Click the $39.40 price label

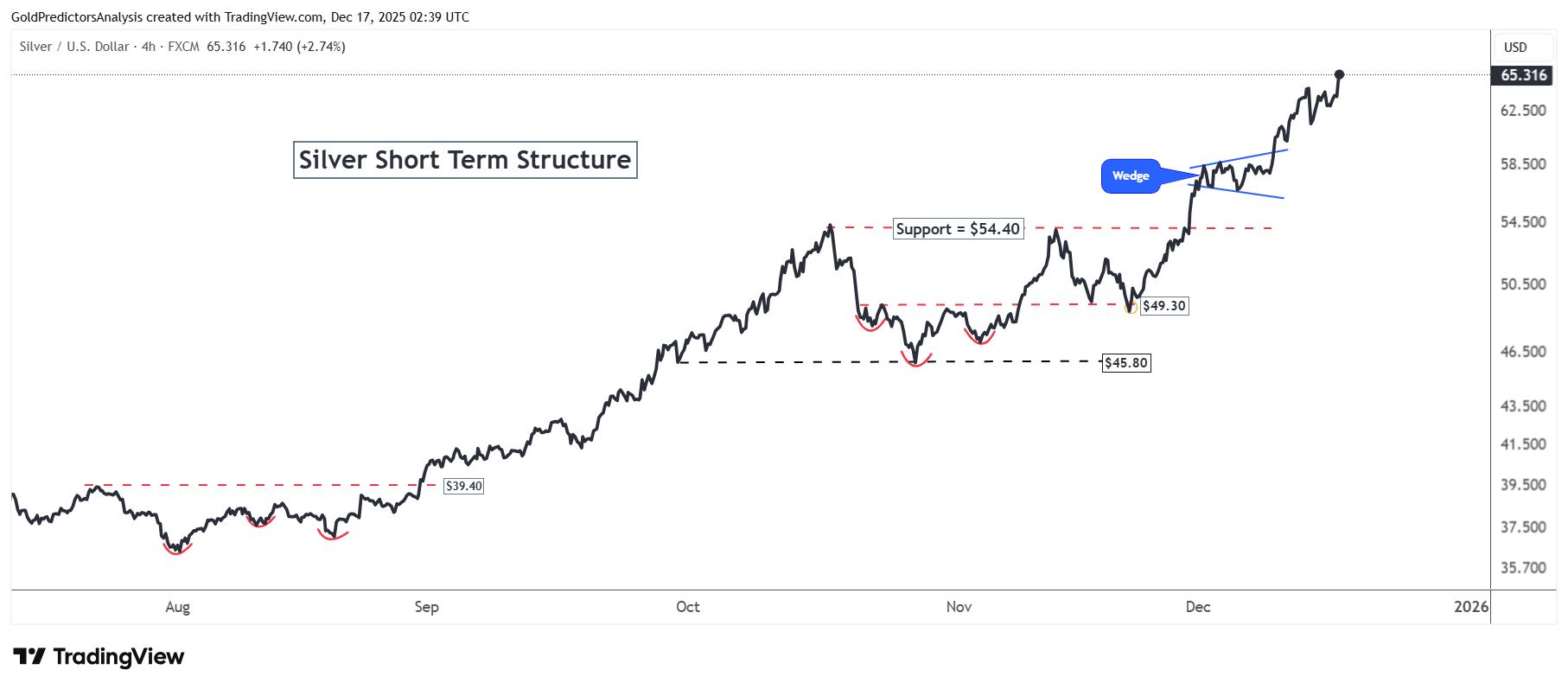coord(464,486)
